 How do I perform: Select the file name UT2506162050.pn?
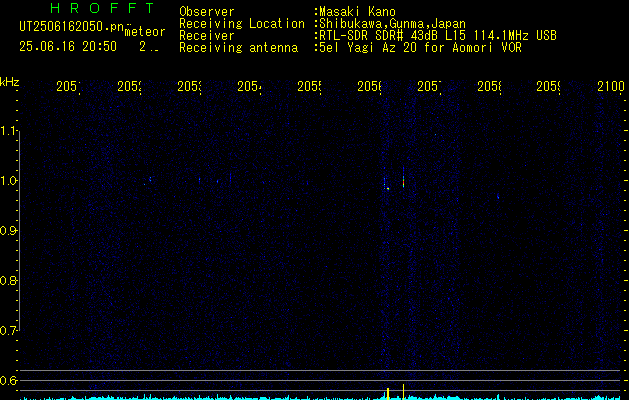coord(71,27)
